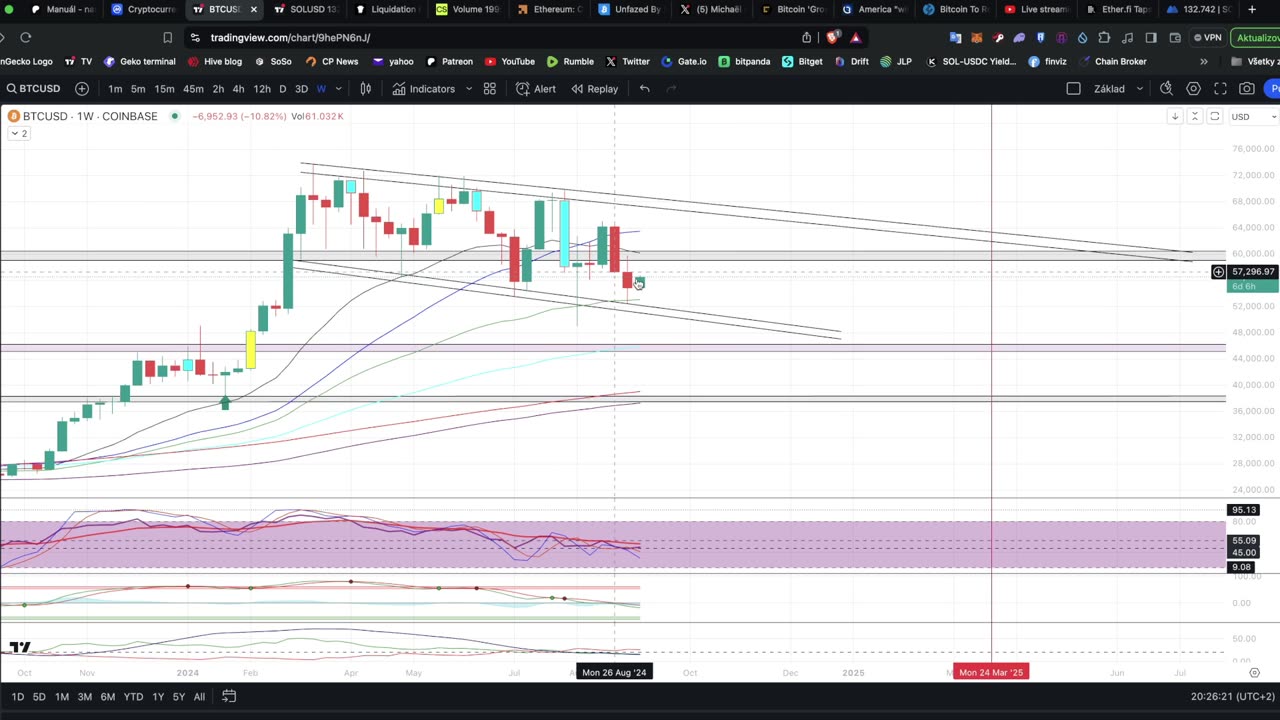The width and height of the screenshot is (1280, 720).
Task: Click the crosshair price label 57,296.97
Action: pyautogui.click(x=1252, y=272)
